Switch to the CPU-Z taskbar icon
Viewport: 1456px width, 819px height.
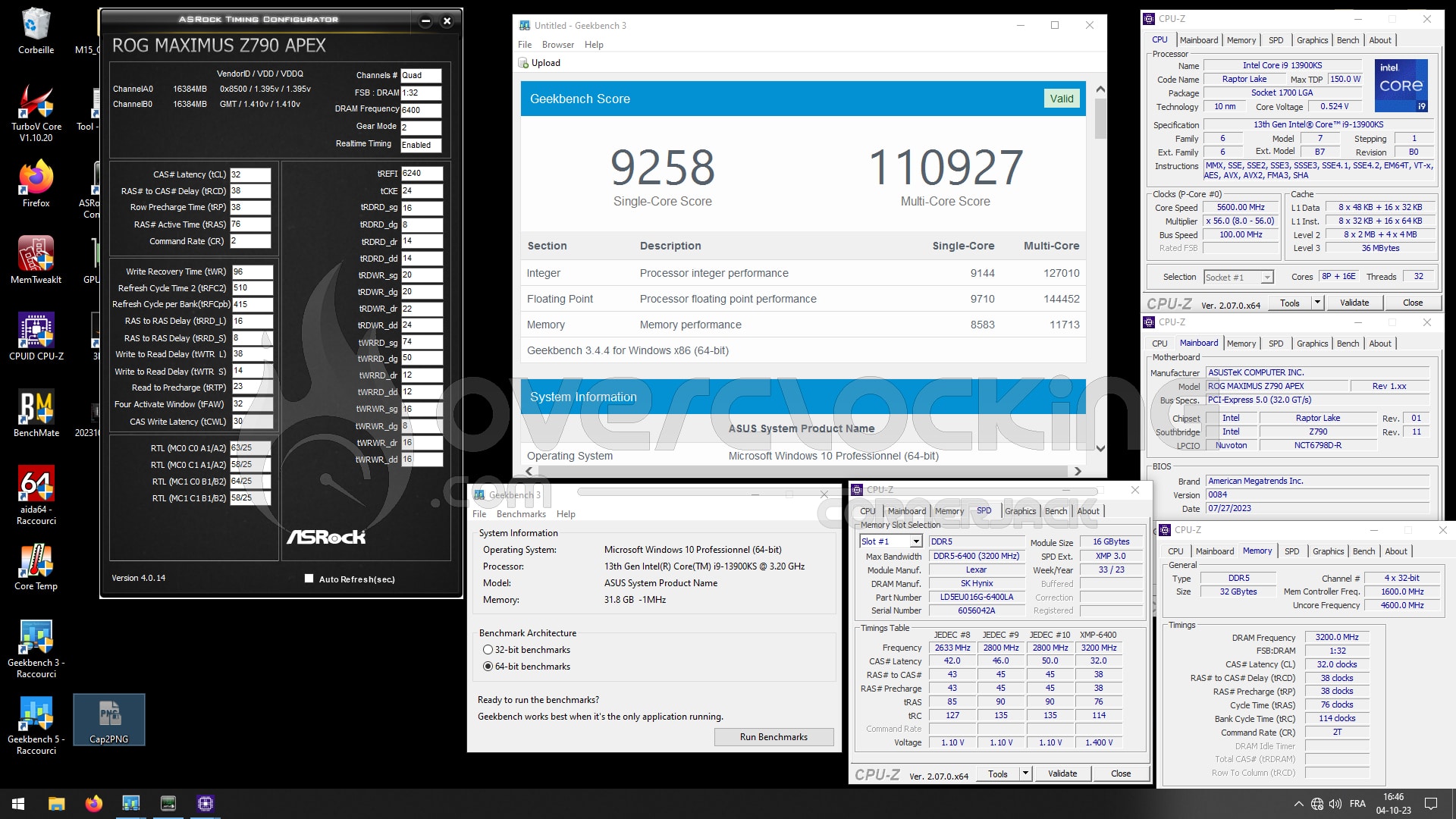click(x=205, y=804)
